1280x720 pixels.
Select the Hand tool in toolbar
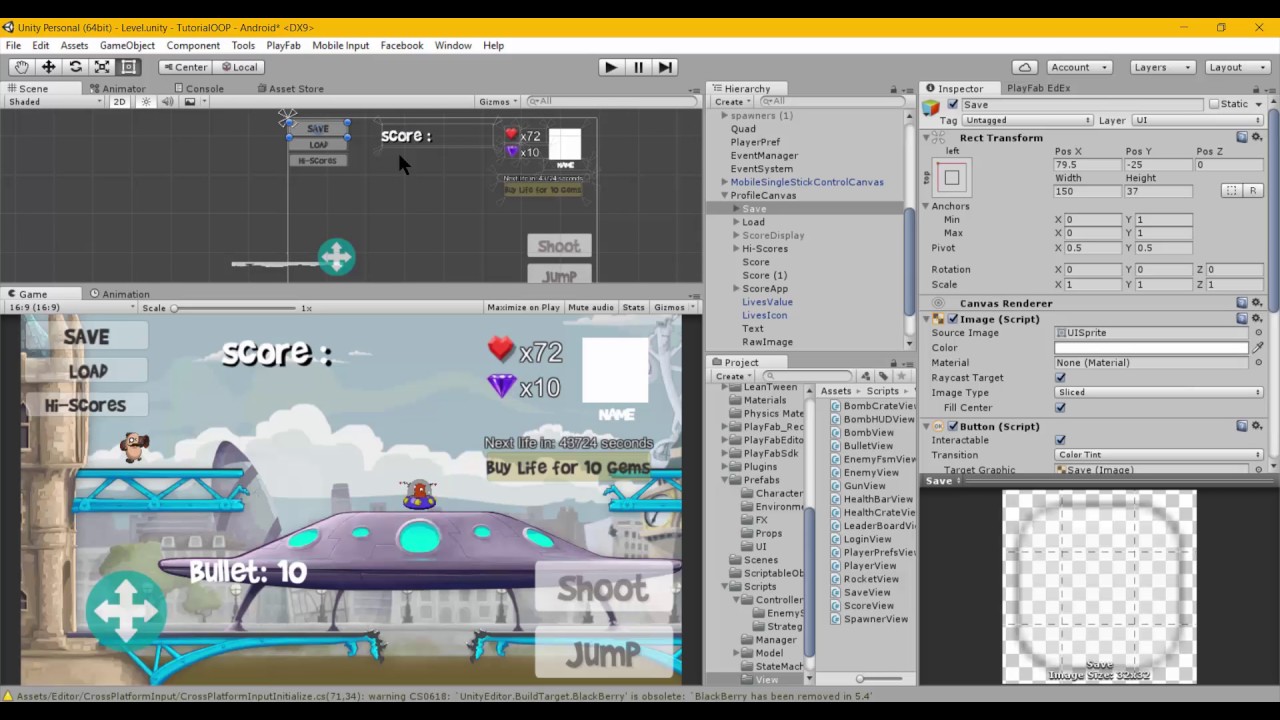21,67
